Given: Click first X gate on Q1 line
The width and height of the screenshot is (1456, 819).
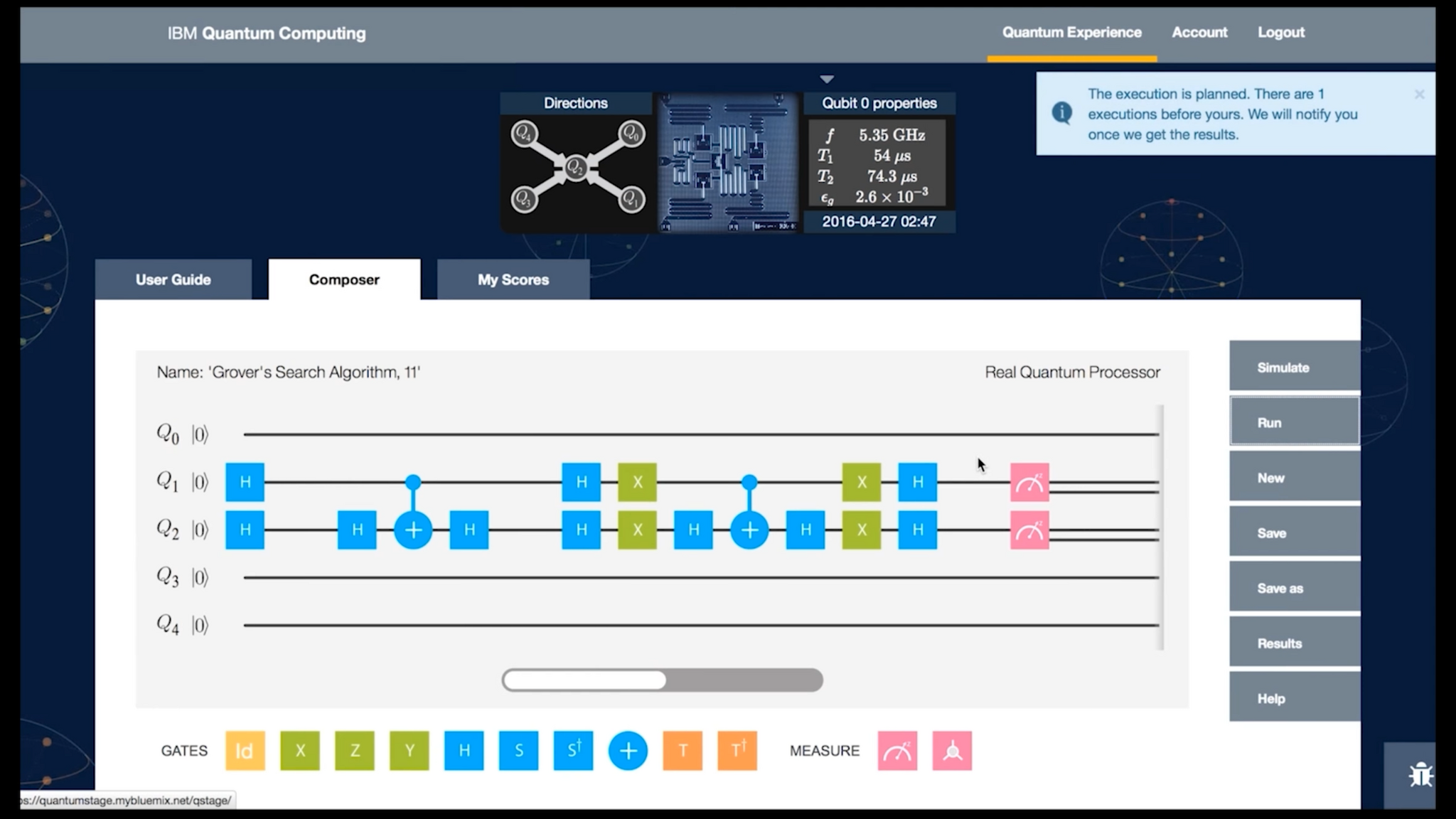Looking at the screenshot, I should [638, 482].
